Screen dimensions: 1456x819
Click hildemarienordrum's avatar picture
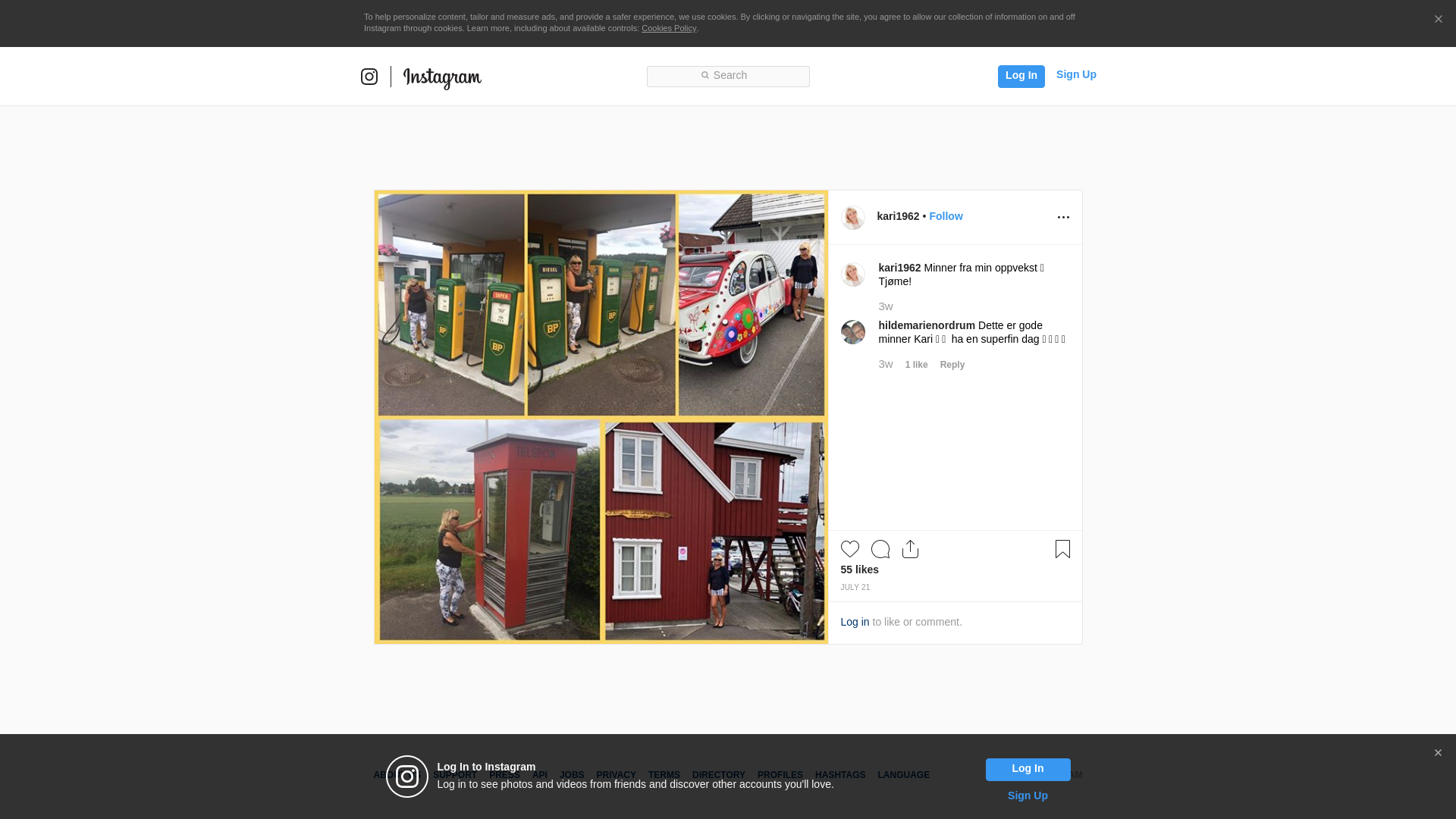pos(853,332)
